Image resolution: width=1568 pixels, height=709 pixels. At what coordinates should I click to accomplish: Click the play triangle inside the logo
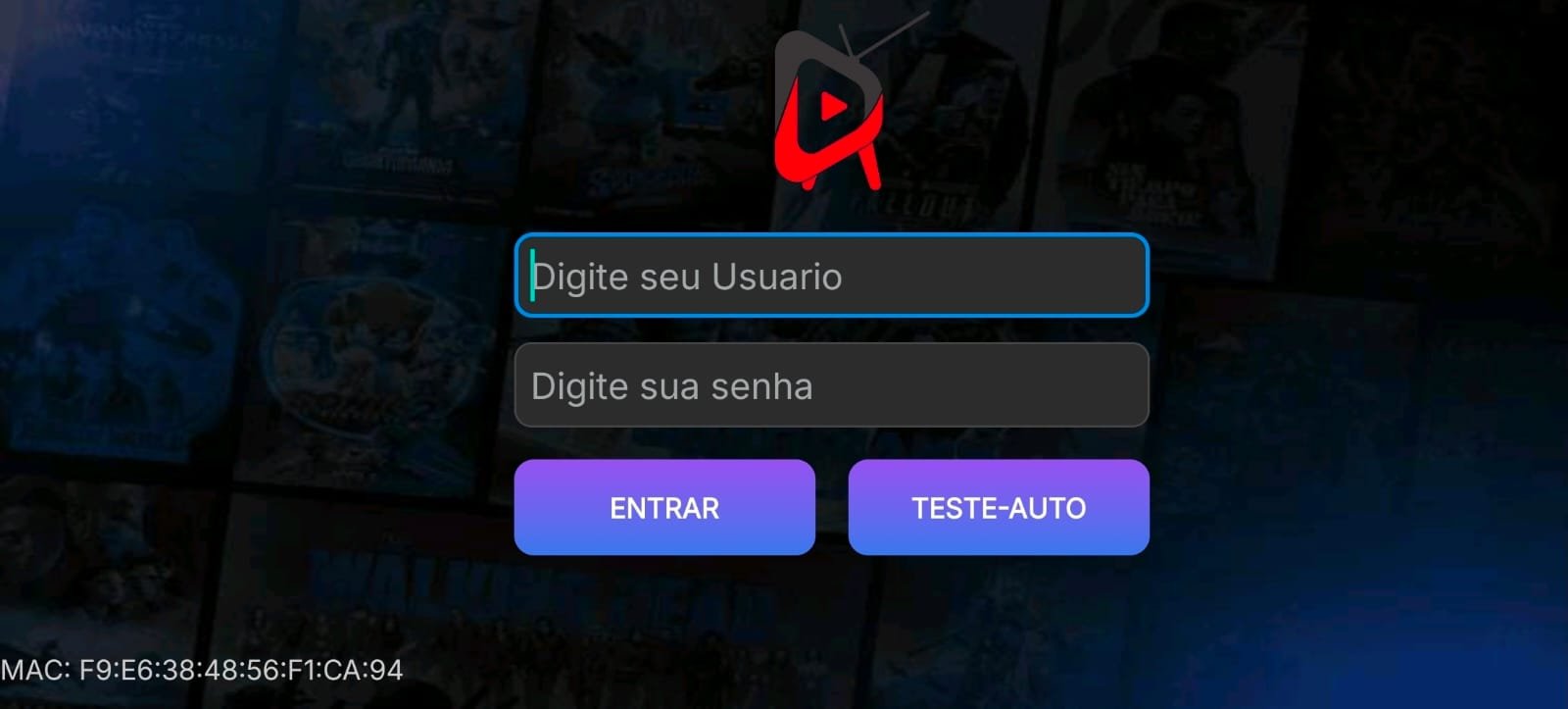[x=834, y=106]
